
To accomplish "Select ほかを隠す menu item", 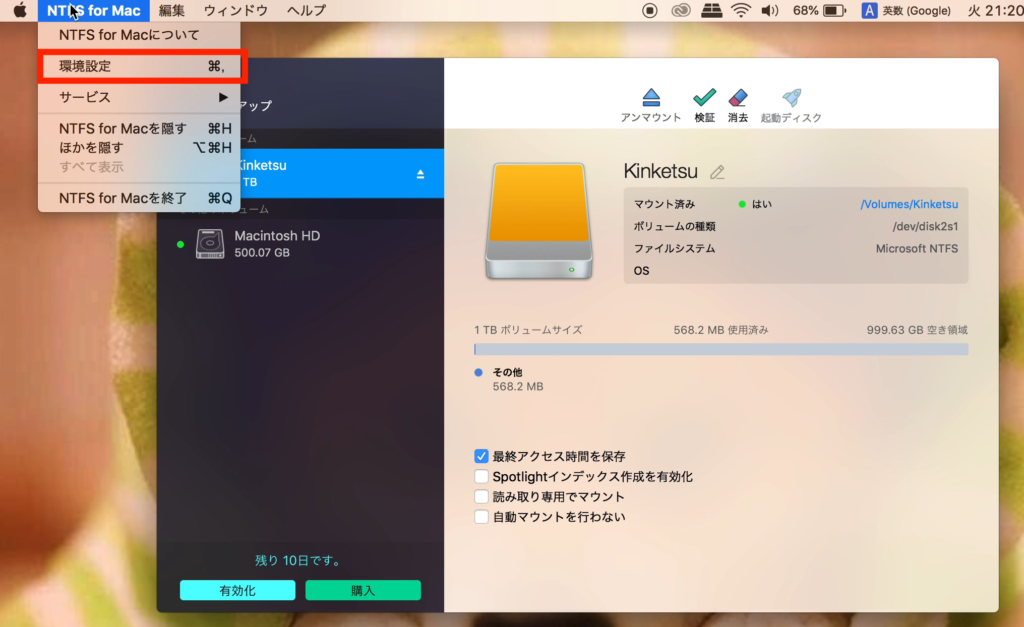I will [x=139, y=148].
